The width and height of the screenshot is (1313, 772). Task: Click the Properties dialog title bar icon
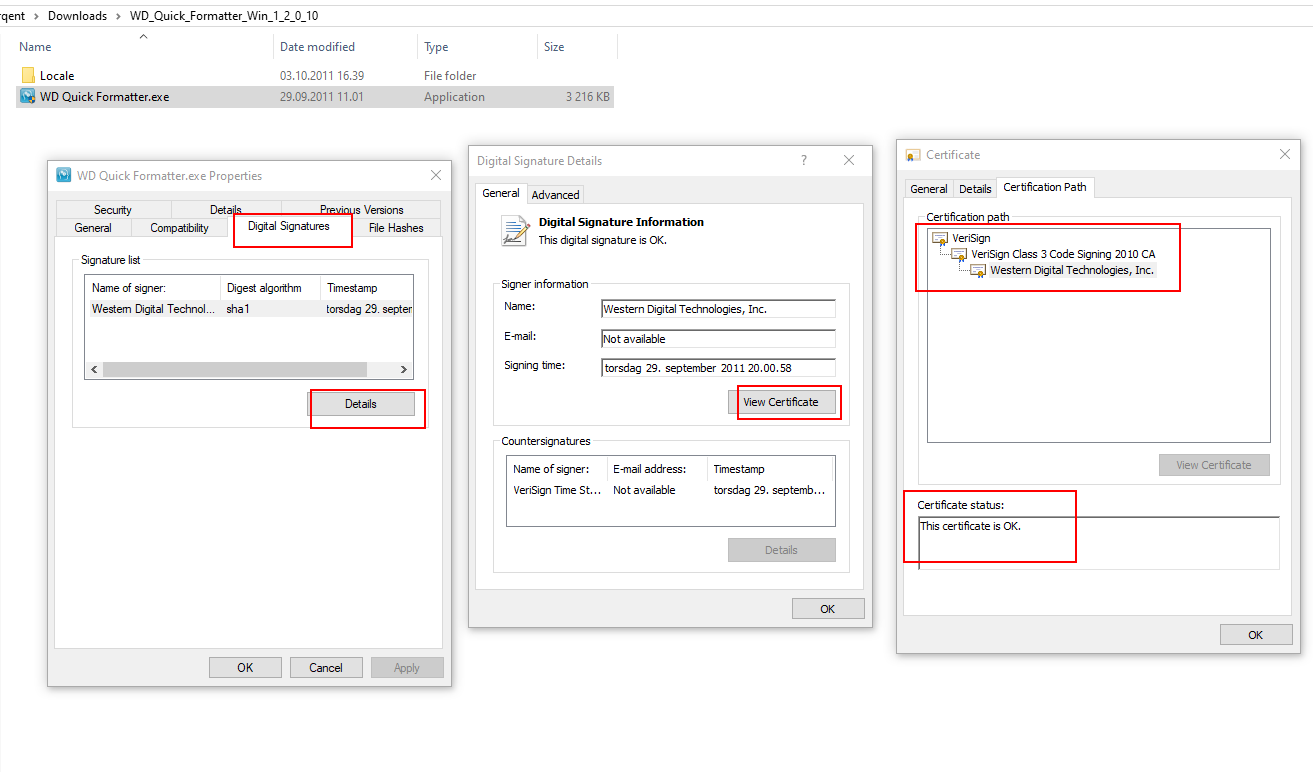64,175
